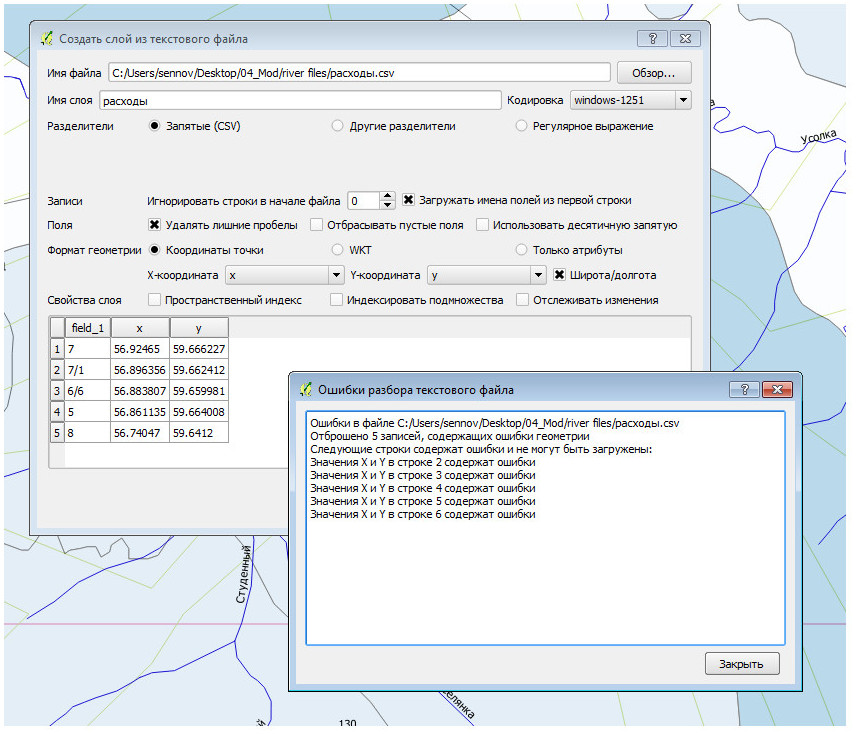
Task: Select the WKT geometry format option
Action: 338,250
